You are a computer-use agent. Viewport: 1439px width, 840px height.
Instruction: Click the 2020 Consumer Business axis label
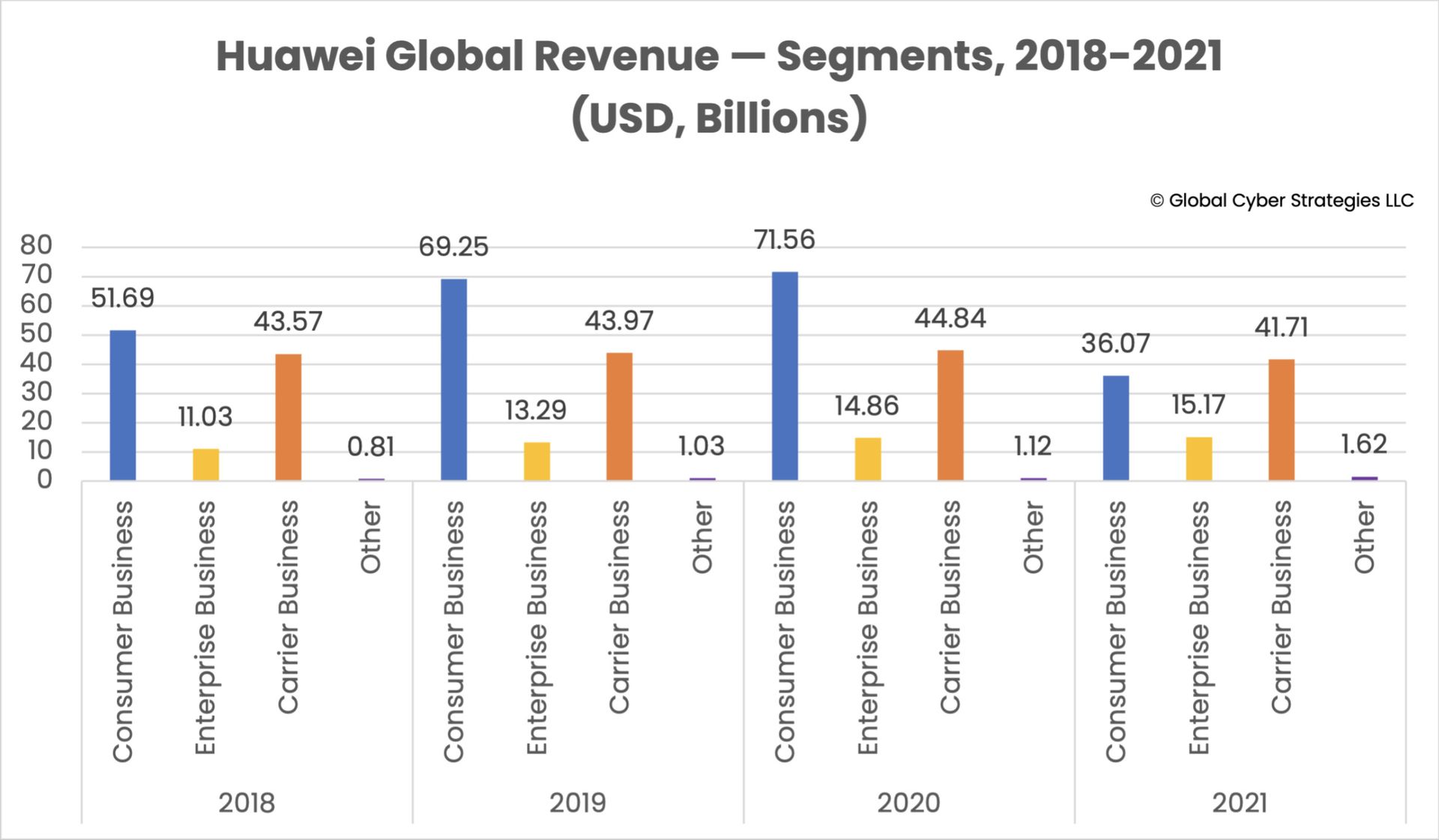click(x=785, y=632)
